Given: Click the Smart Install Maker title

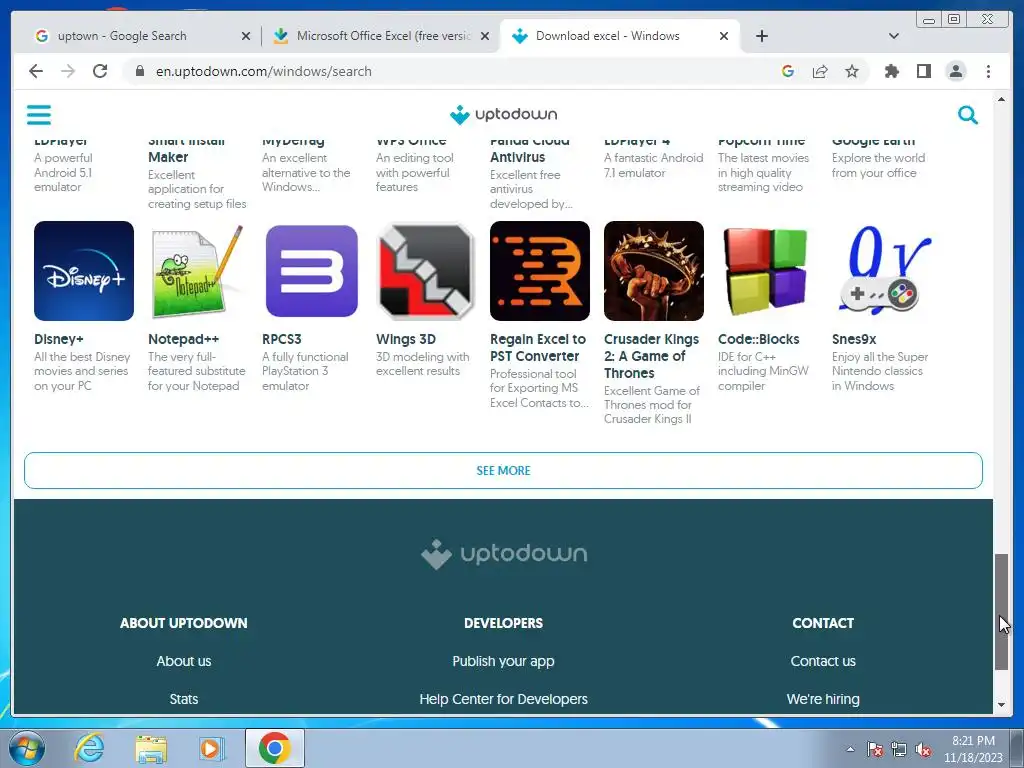Looking at the screenshot, I should click(186, 149).
